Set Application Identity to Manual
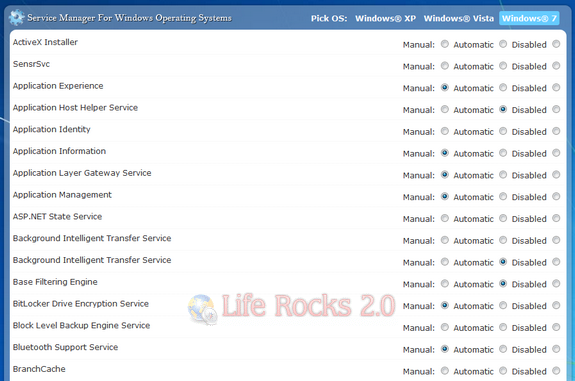Screen dimensions: 575x381 (445, 131)
